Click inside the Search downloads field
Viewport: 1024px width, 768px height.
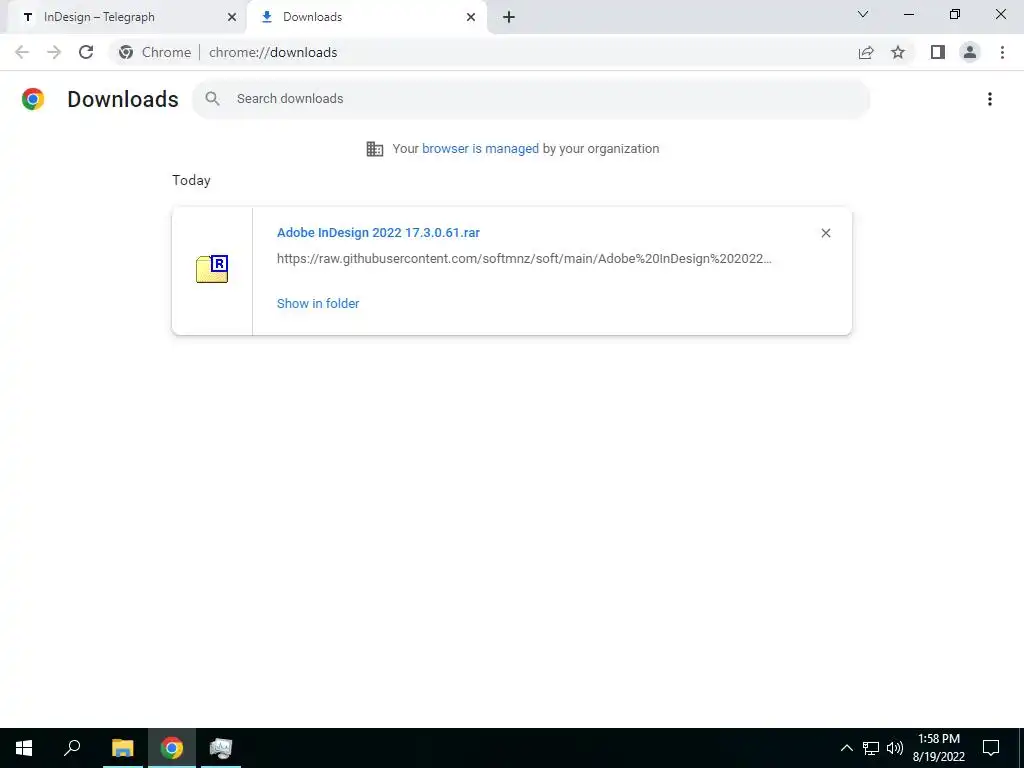coord(531,99)
